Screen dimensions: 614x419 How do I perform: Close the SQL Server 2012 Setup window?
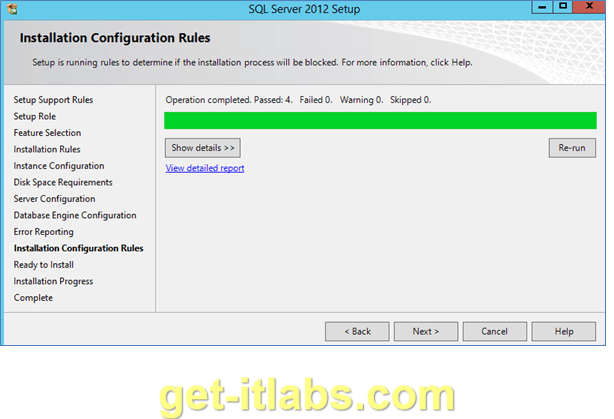click(x=589, y=7)
